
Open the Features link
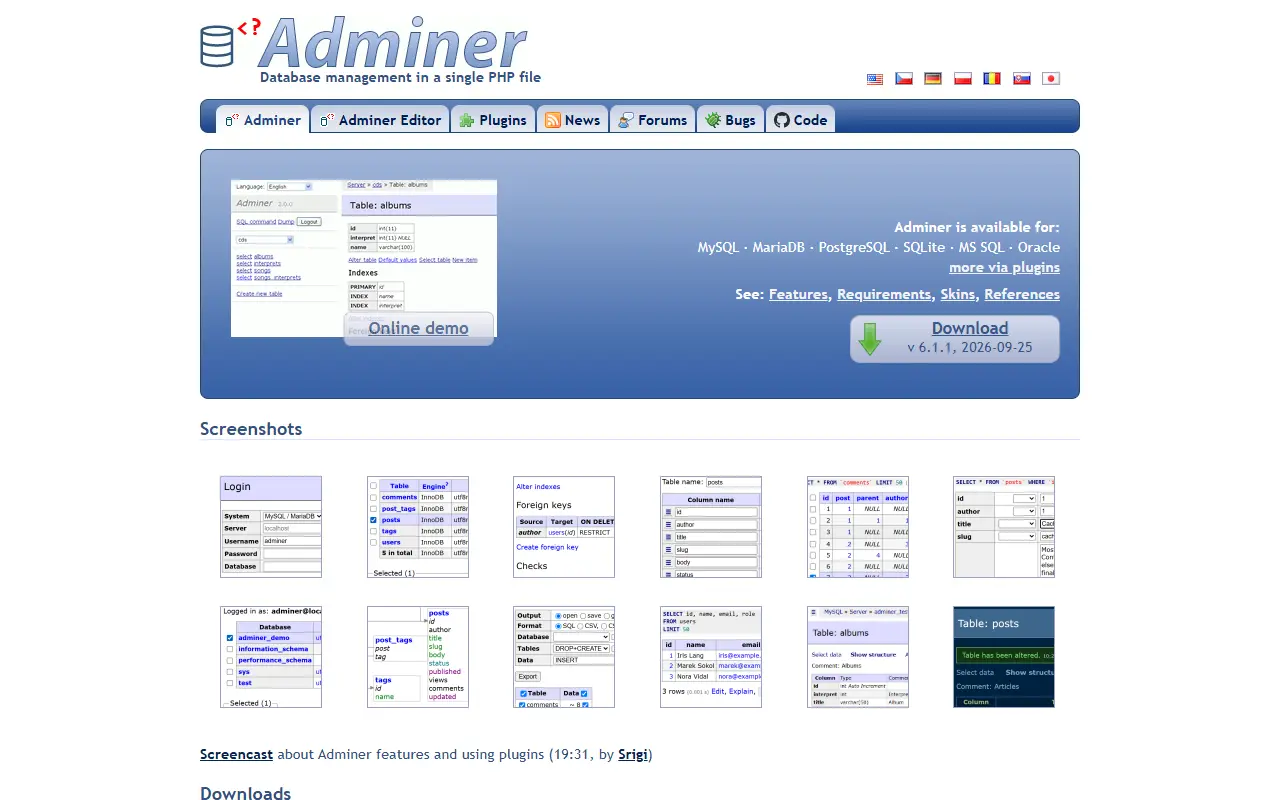tap(798, 294)
